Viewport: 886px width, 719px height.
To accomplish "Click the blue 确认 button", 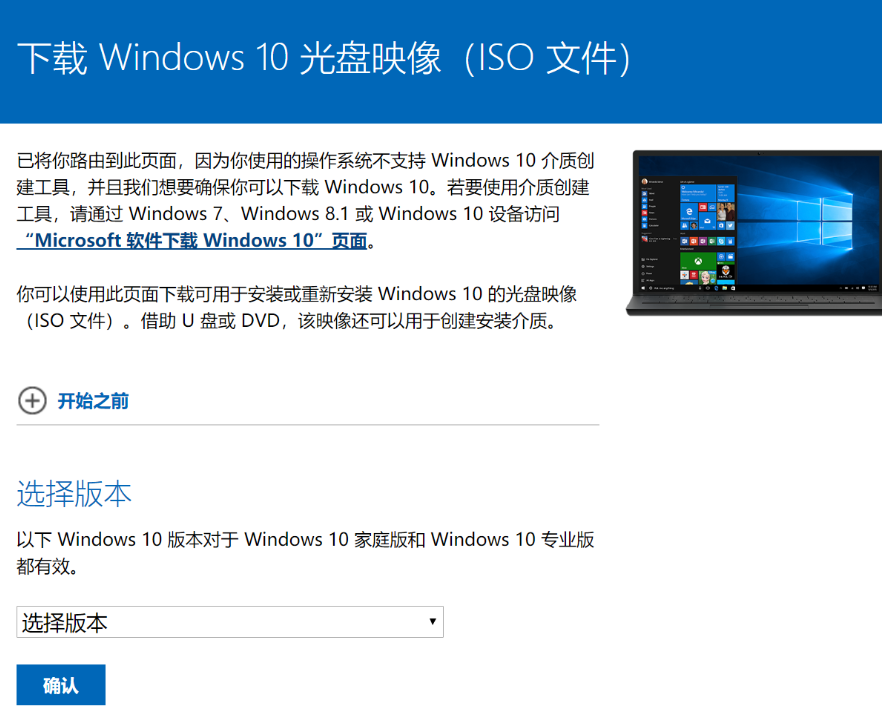I will tap(60, 685).
